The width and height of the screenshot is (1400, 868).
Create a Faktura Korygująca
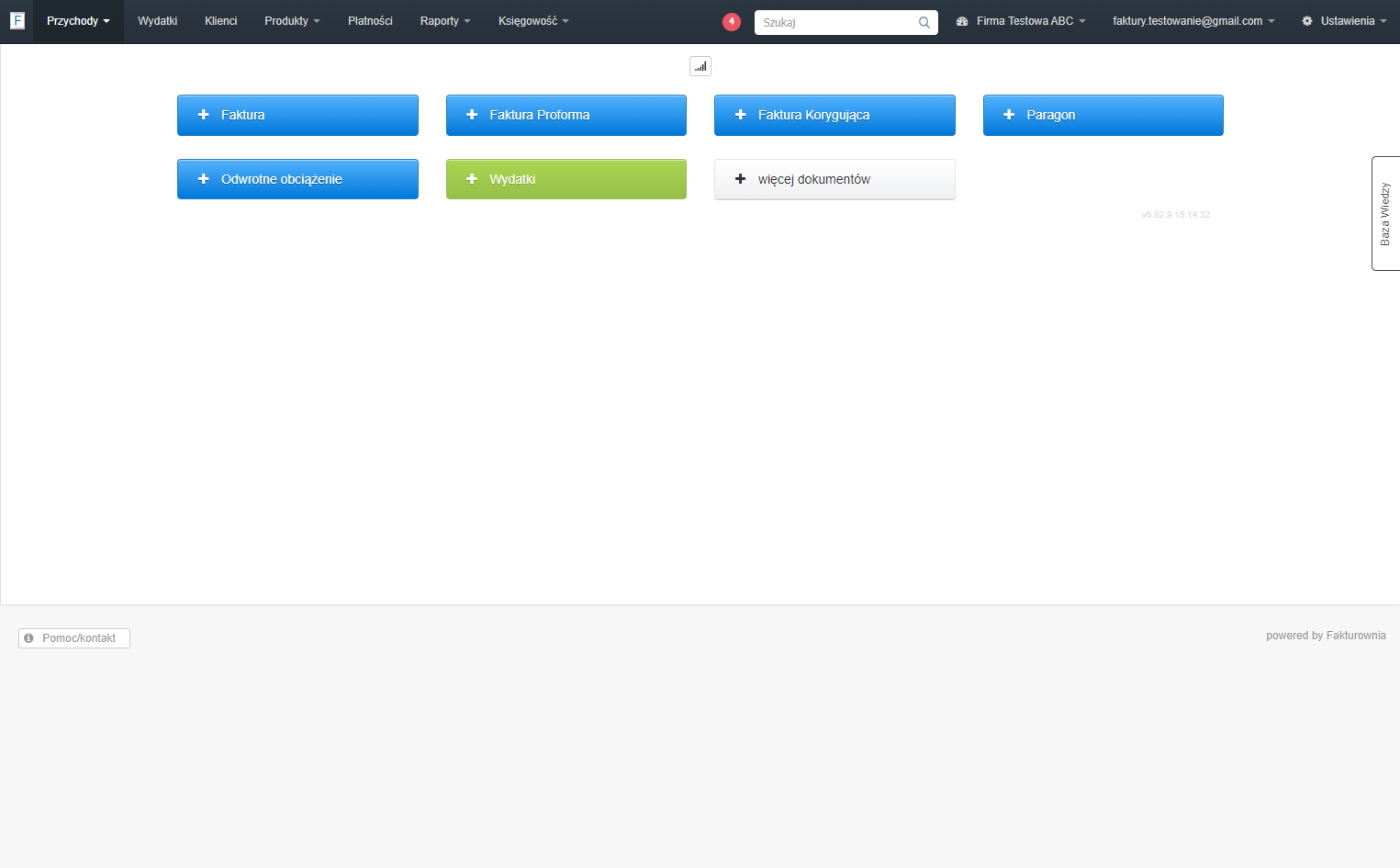tap(834, 115)
